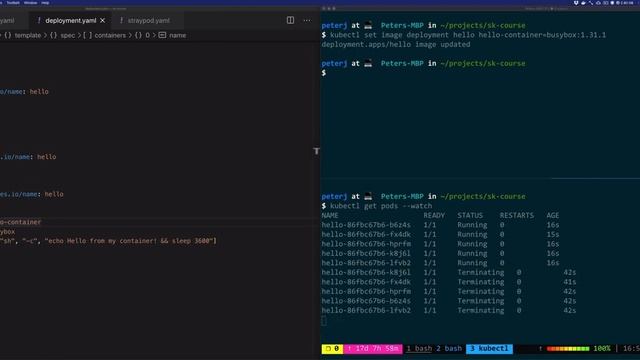Screen dimensions: 640x360
Task: Switch to the deployment.yaml tab
Action: pyautogui.click(x=71, y=20)
